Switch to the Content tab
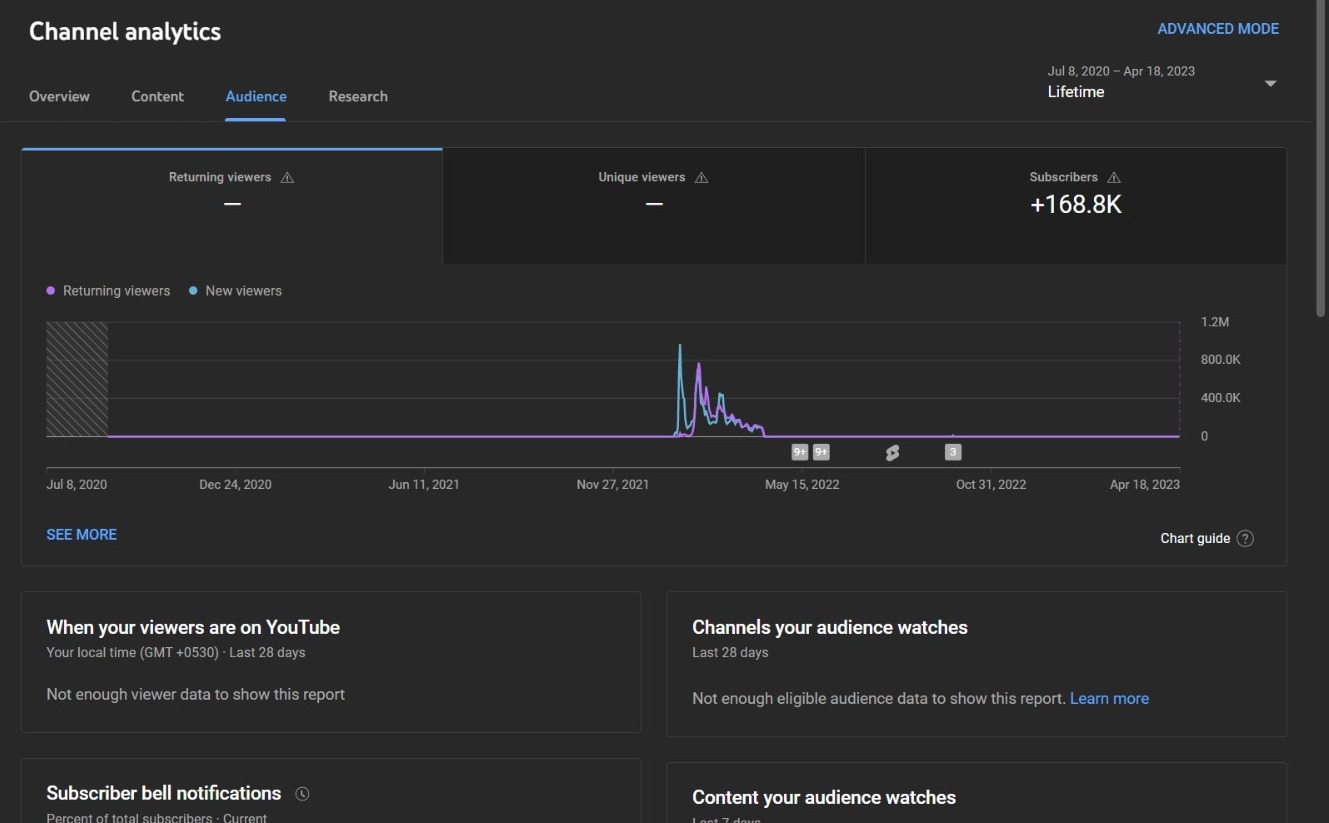The height and width of the screenshot is (823, 1329). coord(157,96)
